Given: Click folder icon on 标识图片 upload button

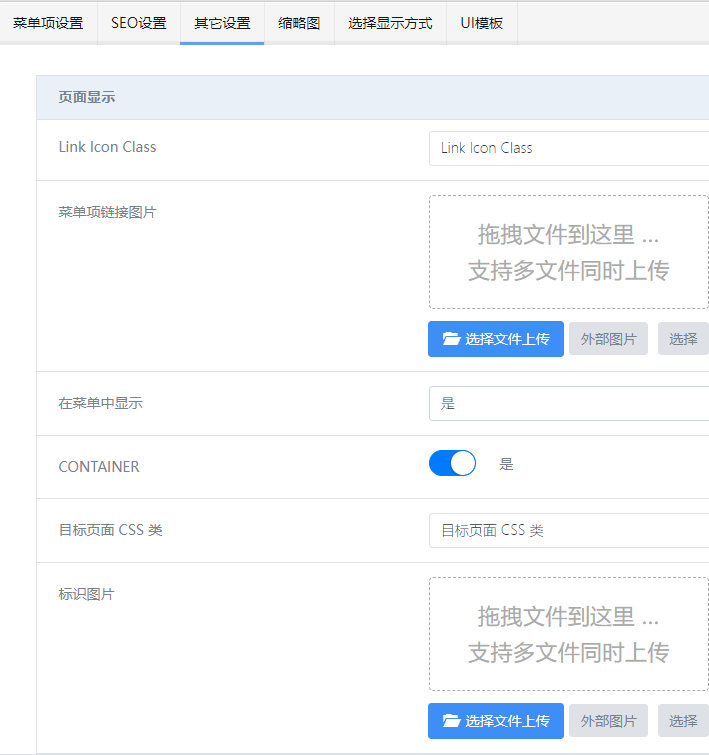Looking at the screenshot, I should 451,721.
